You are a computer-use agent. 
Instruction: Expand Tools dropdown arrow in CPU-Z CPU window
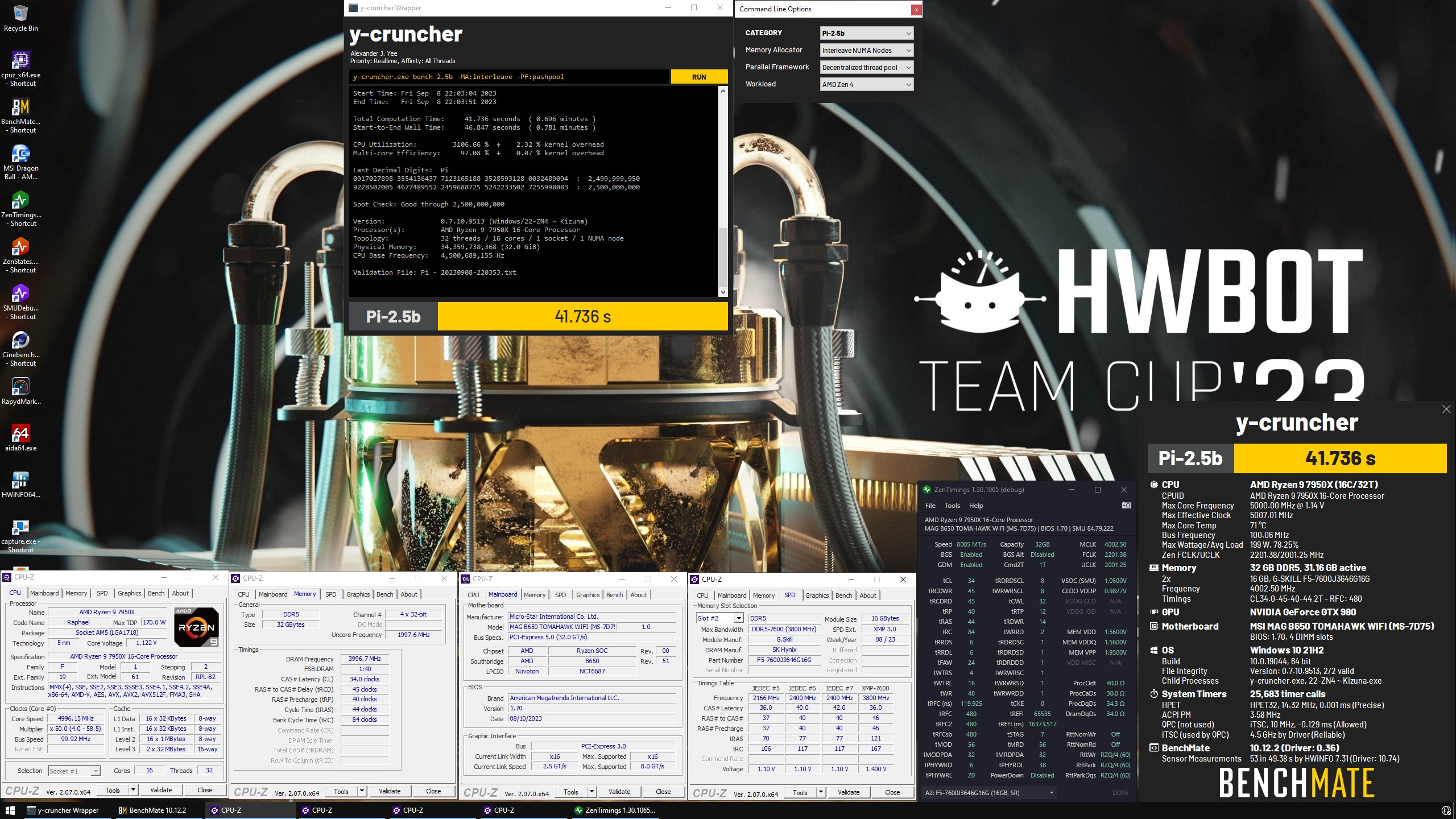click(x=133, y=790)
